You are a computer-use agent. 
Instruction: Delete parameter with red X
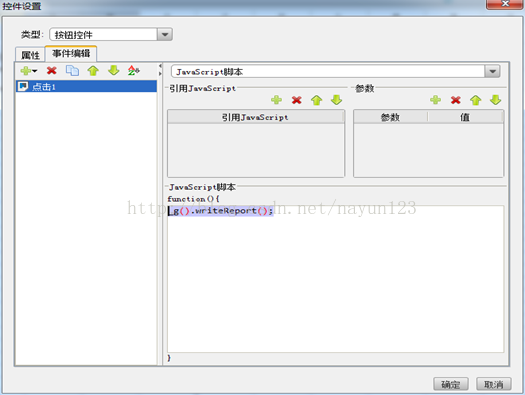coord(455,100)
